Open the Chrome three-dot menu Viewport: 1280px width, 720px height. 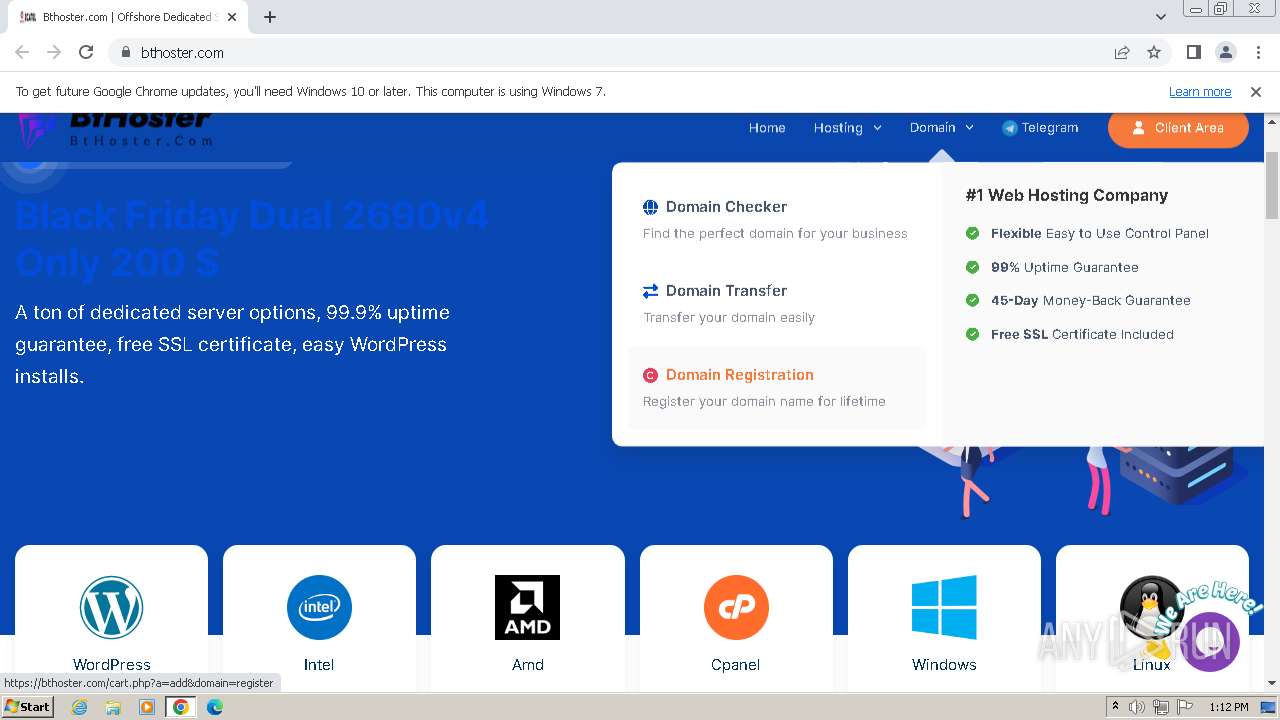[x=1258, y=52]
